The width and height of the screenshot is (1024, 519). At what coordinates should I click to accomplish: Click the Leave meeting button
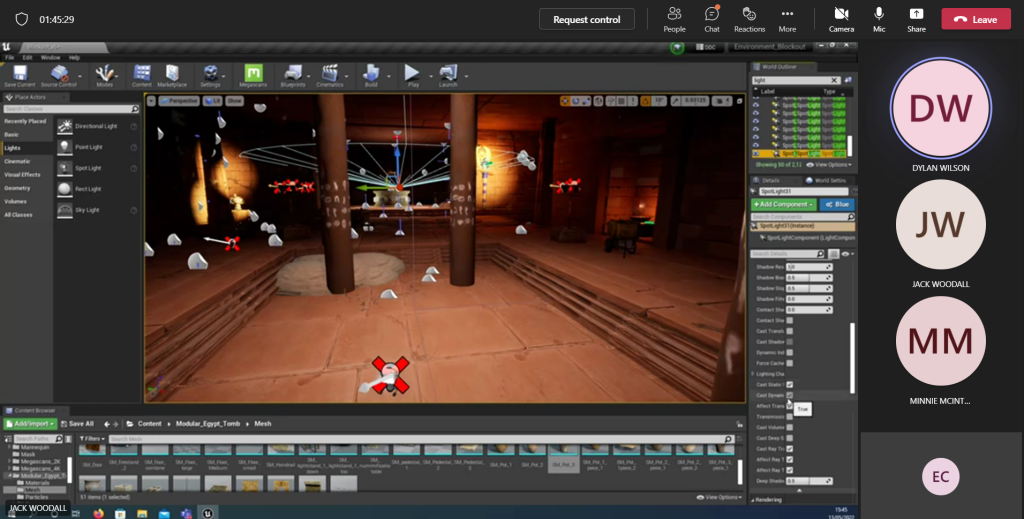click(x=976, y=20)
